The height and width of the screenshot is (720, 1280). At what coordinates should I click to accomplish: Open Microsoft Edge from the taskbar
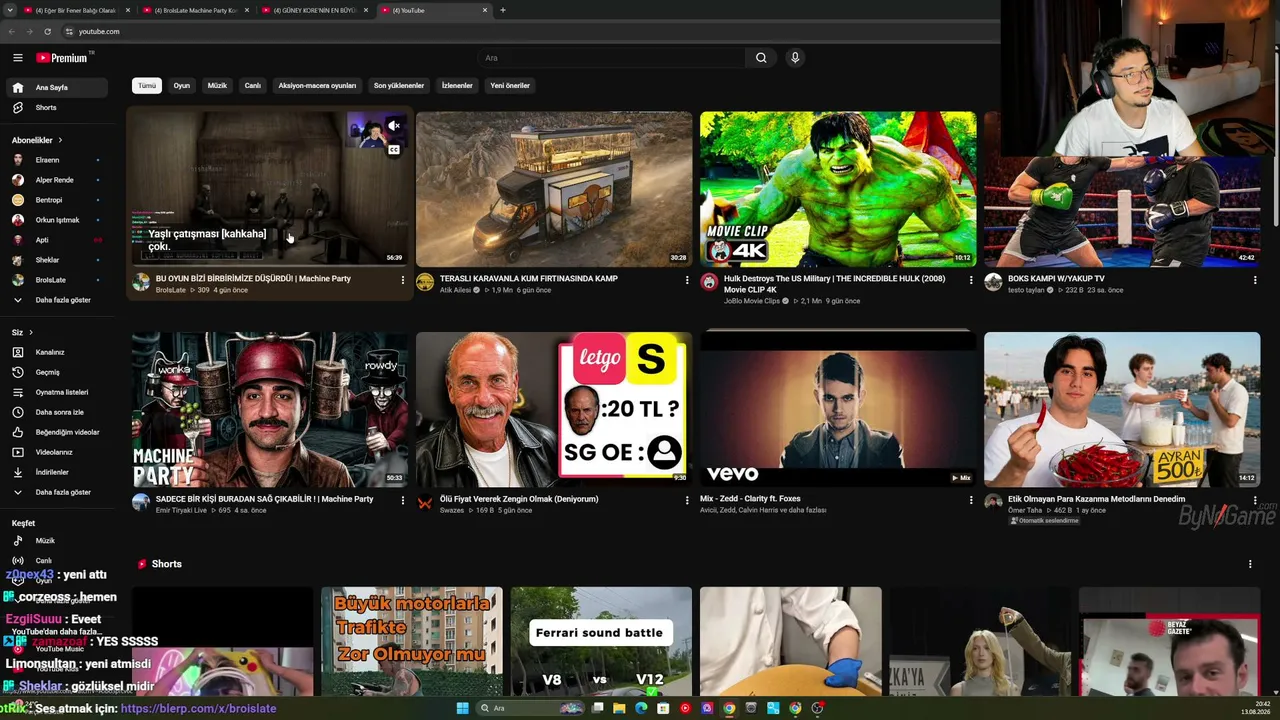(641, 708)
